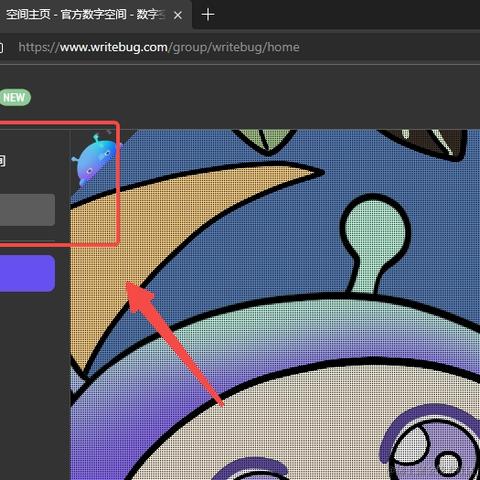Select the 空间主页 - 官方数字空间 tab
Viewport: 480px width, 480px height.
85,15
